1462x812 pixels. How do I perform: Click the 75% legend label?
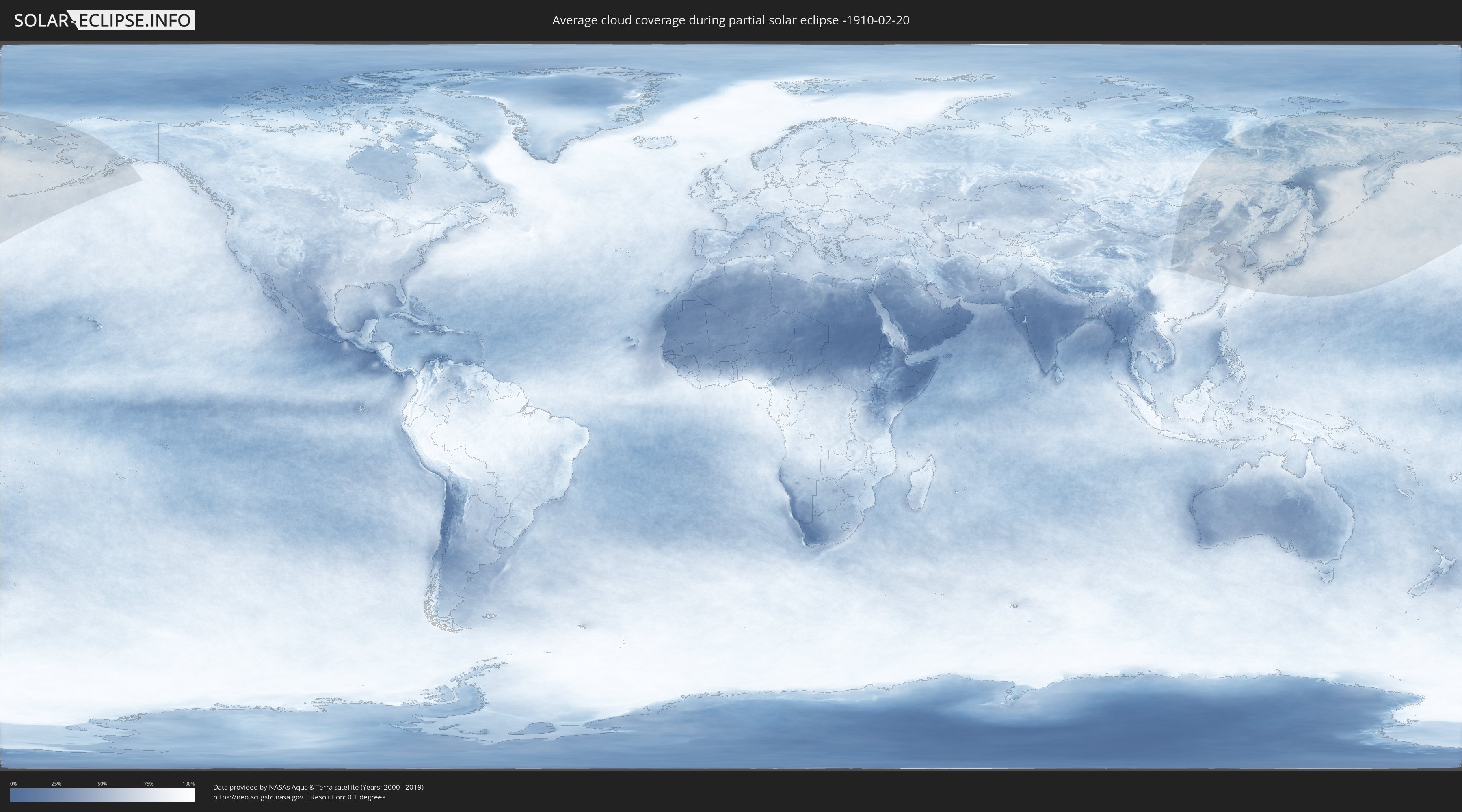point(148,784)
